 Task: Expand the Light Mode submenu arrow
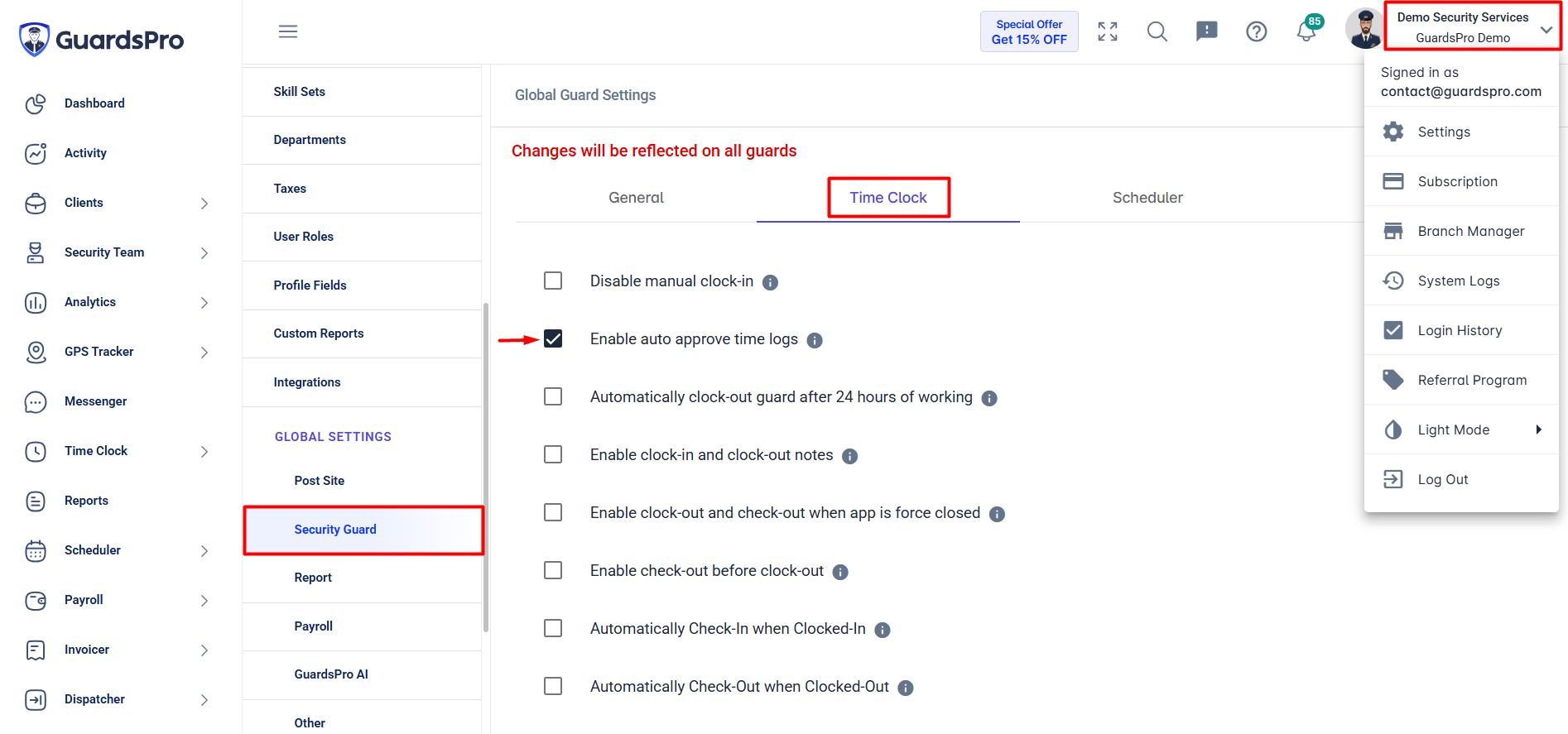pos(1538,429)
